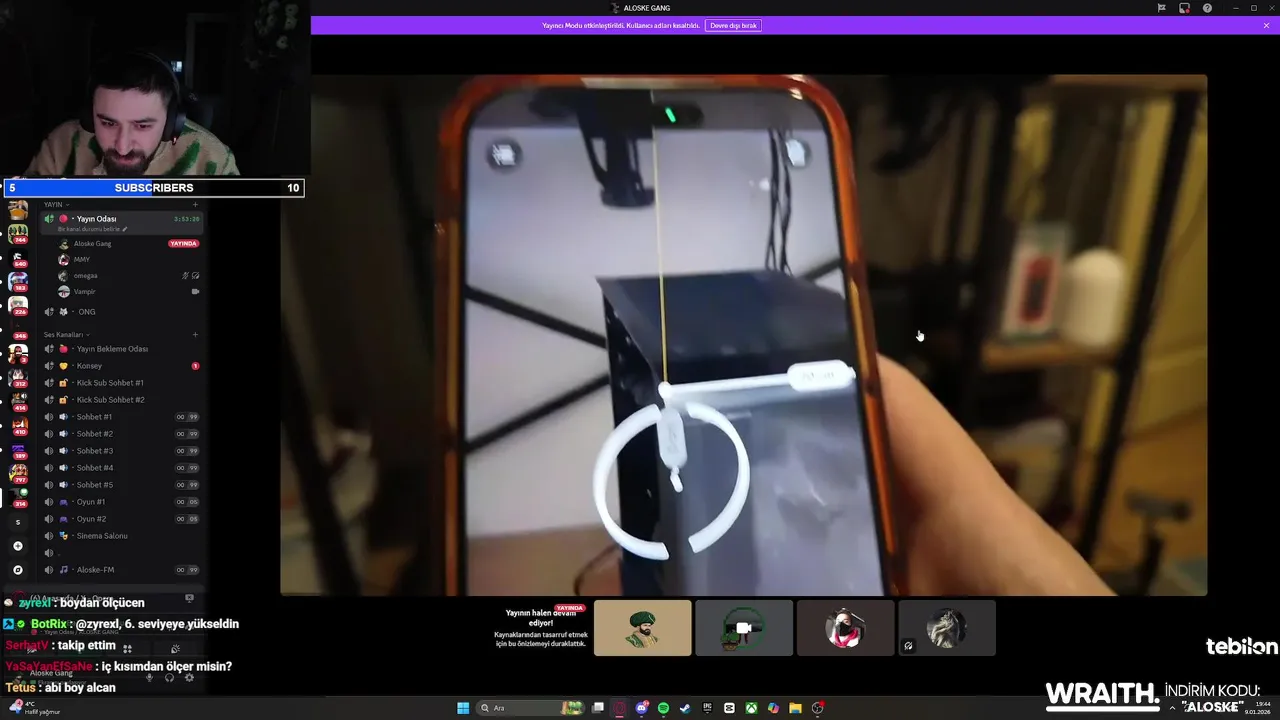1280x720 pixels.
Task: Click the camera icon next to Vampir
Action: [x=195, y=292]
